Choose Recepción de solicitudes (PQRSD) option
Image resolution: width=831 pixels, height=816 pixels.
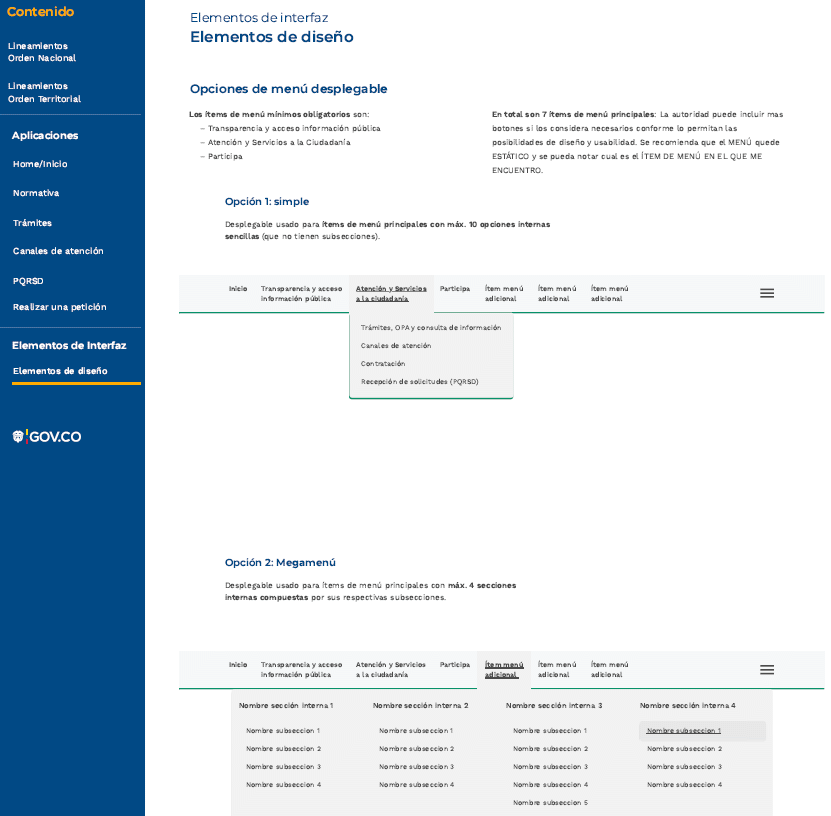coord(419,381)
